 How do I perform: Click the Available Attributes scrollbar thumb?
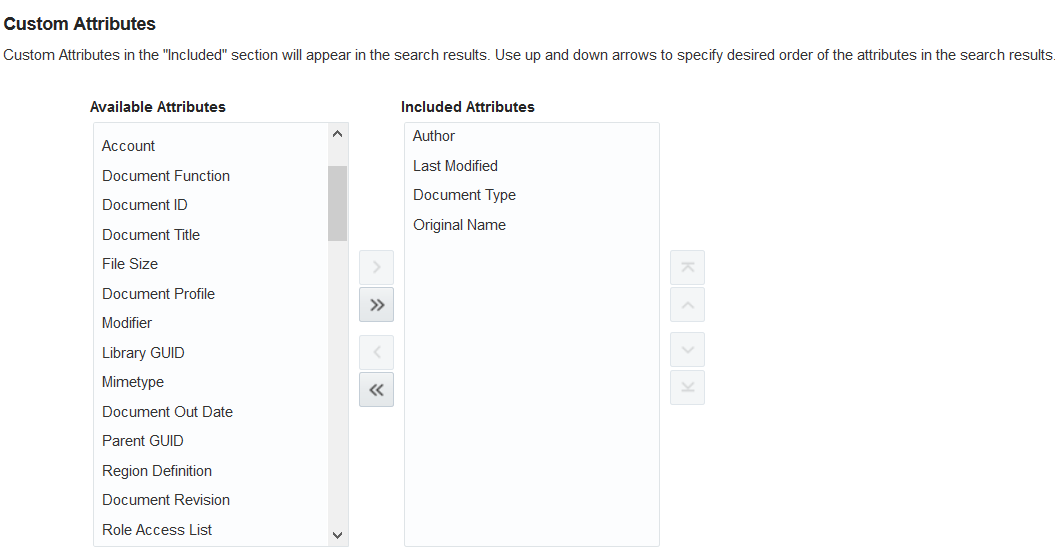pyautogui.click(x=338, y=203)
